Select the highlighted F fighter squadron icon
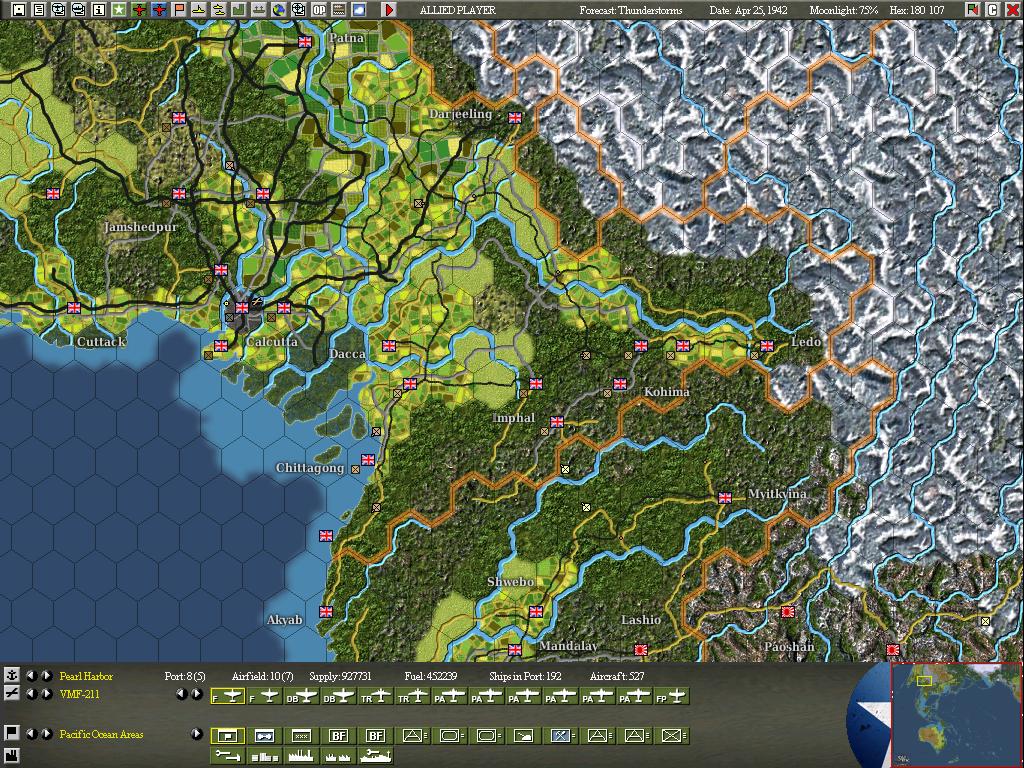This screenshot has width=1024, height=768. click(x=228, y=697)
